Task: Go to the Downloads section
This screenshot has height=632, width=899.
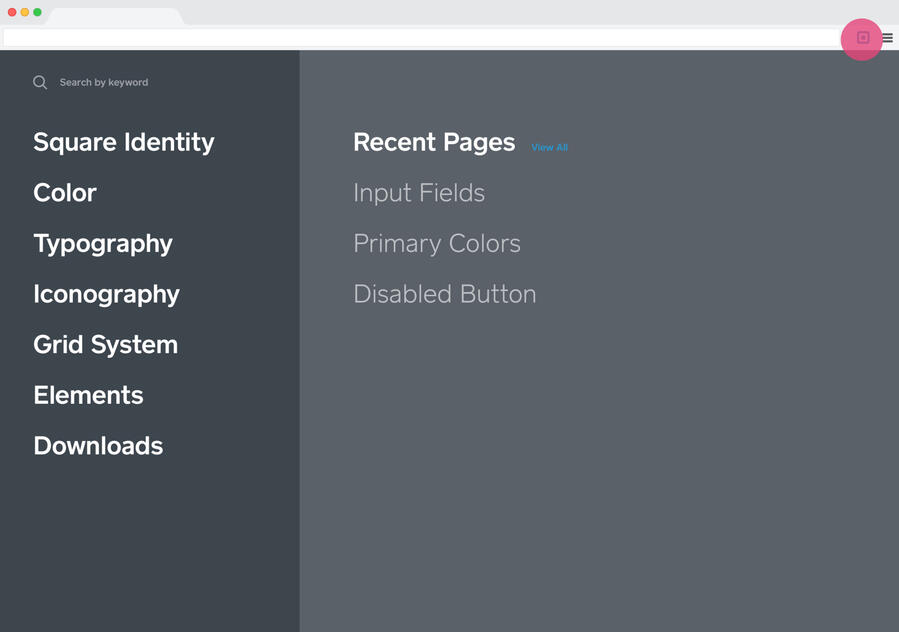Action: click(x=98, y=446)
